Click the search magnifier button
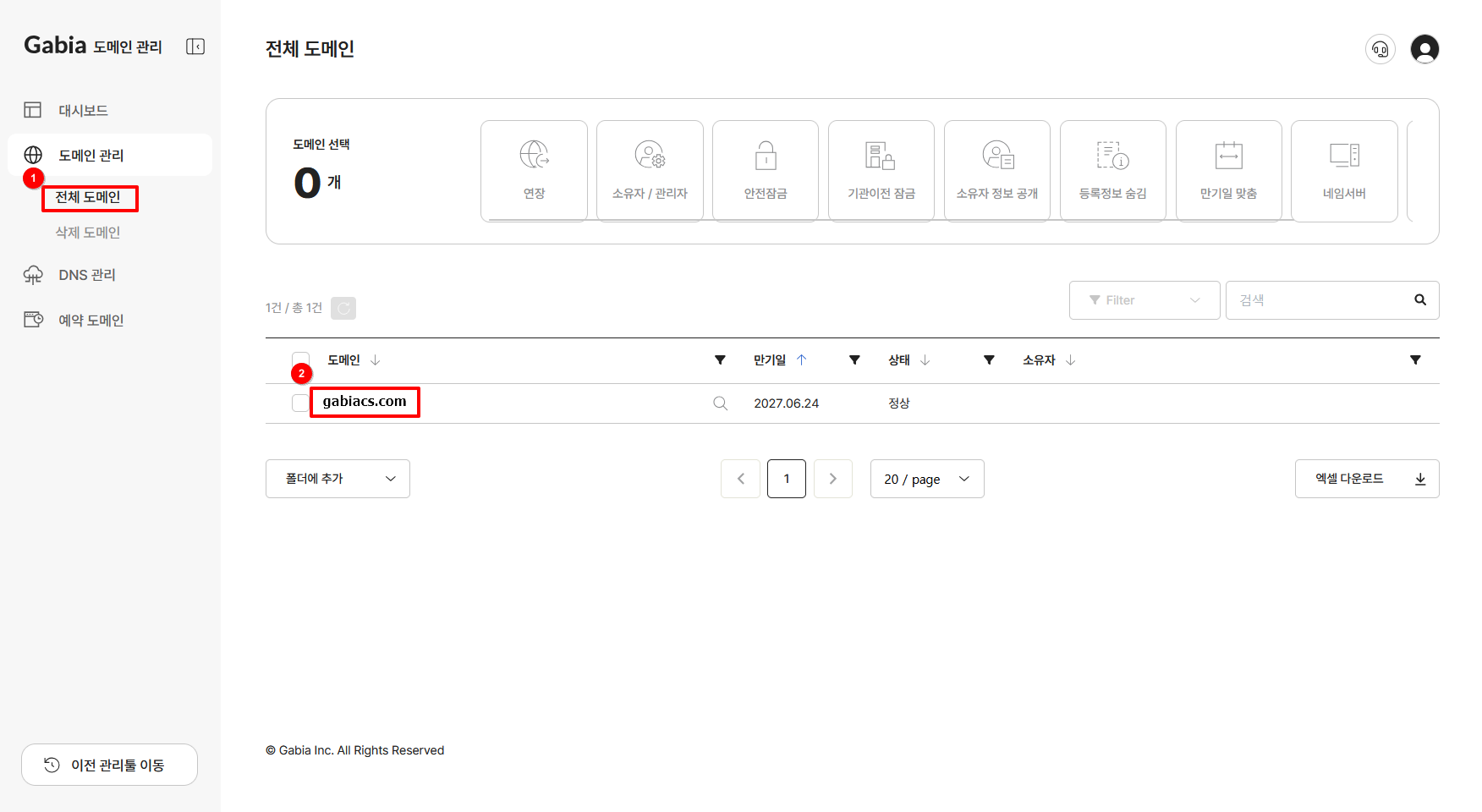 (1420, 300)
